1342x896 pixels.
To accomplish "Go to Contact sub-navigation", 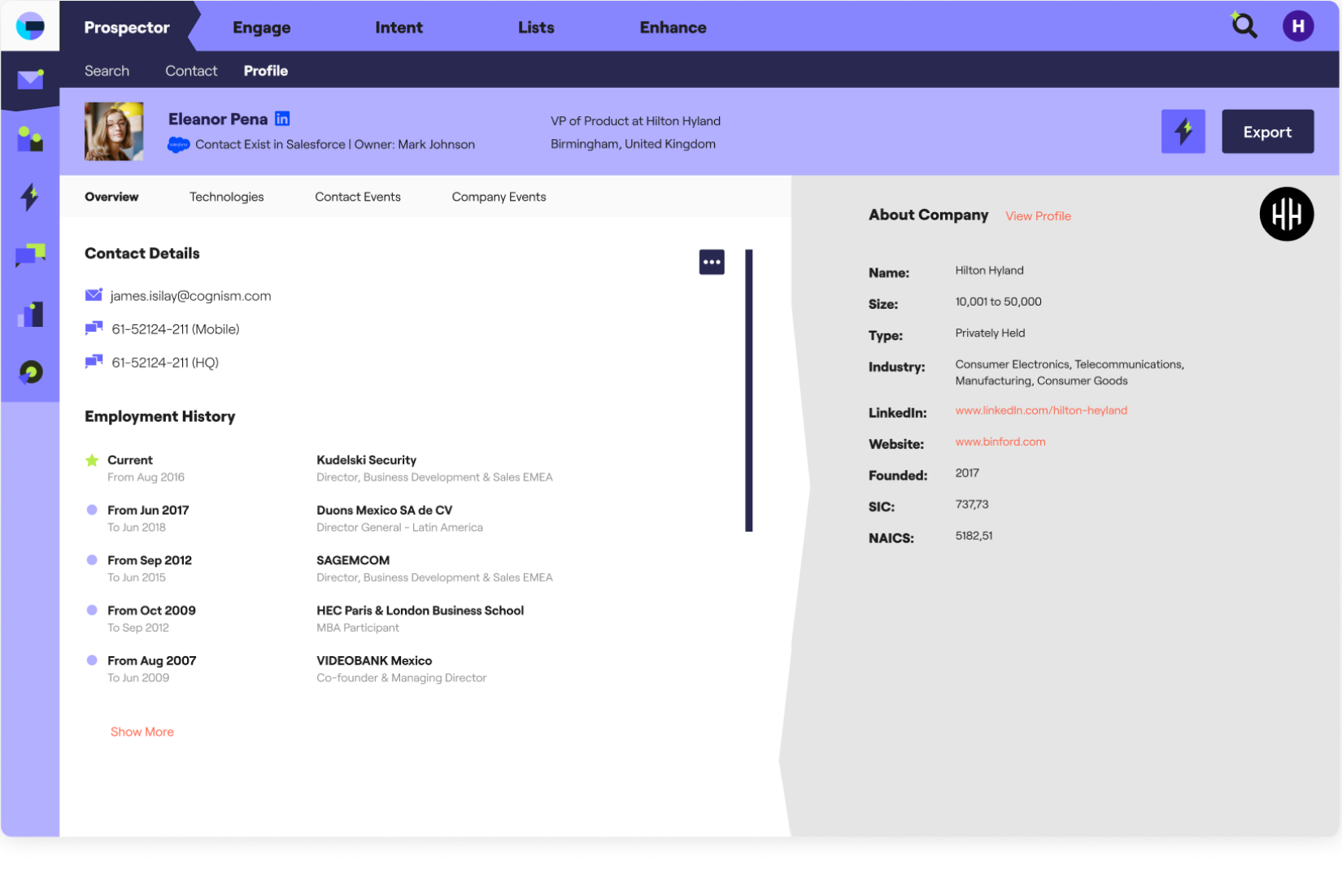I will 191,71.
